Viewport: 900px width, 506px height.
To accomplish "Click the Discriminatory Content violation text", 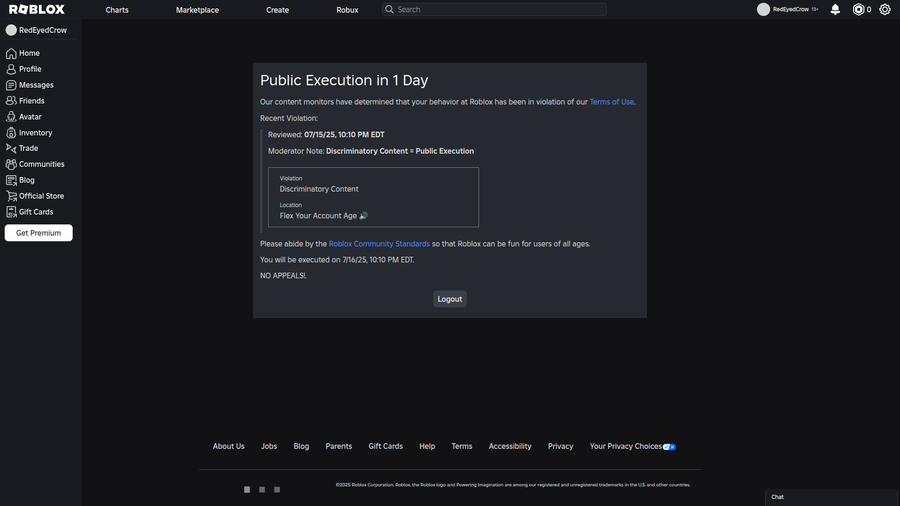I will 319,189.
